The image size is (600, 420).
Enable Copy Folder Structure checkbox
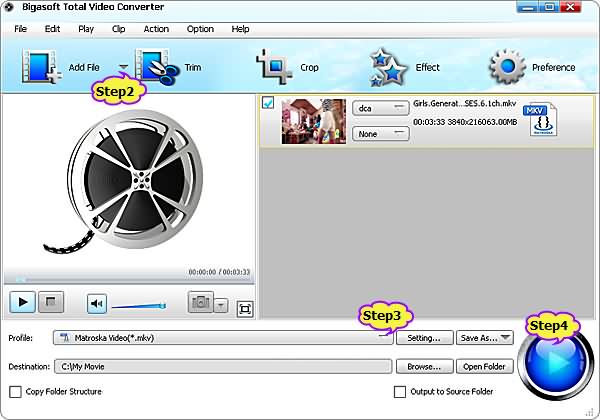[15, 392]
